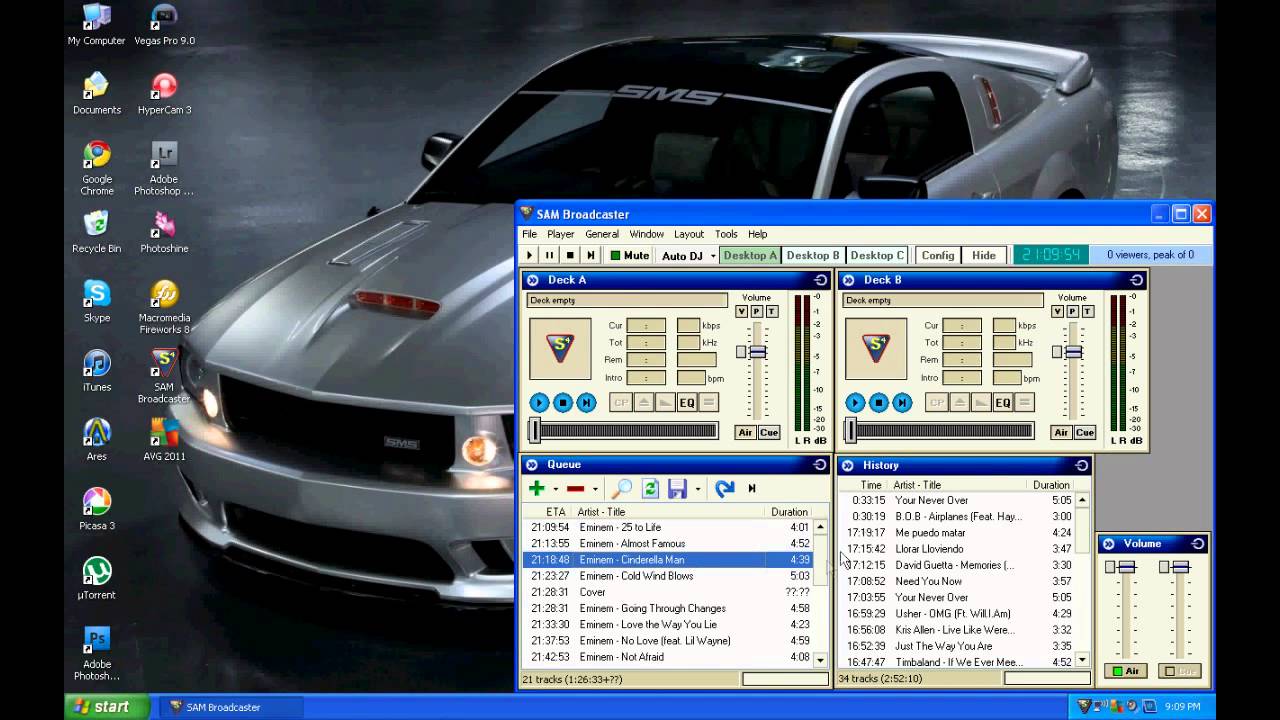The width and height of the screenshot is (1280, 720).
Task: Open the General menu
Action: coord(602,234)
